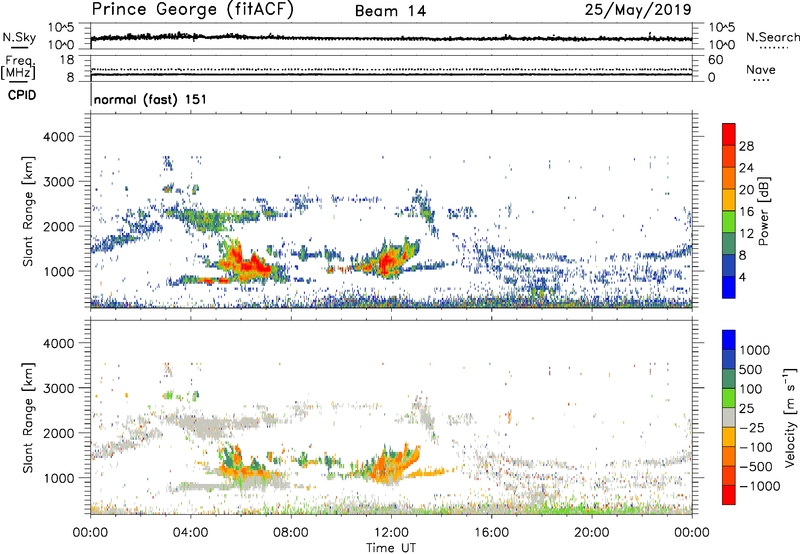Click Velocity panel 'Slant Range [km]' axis label
Image resolution: width=800 pixels, height=554 pixels.
[28, 418]
